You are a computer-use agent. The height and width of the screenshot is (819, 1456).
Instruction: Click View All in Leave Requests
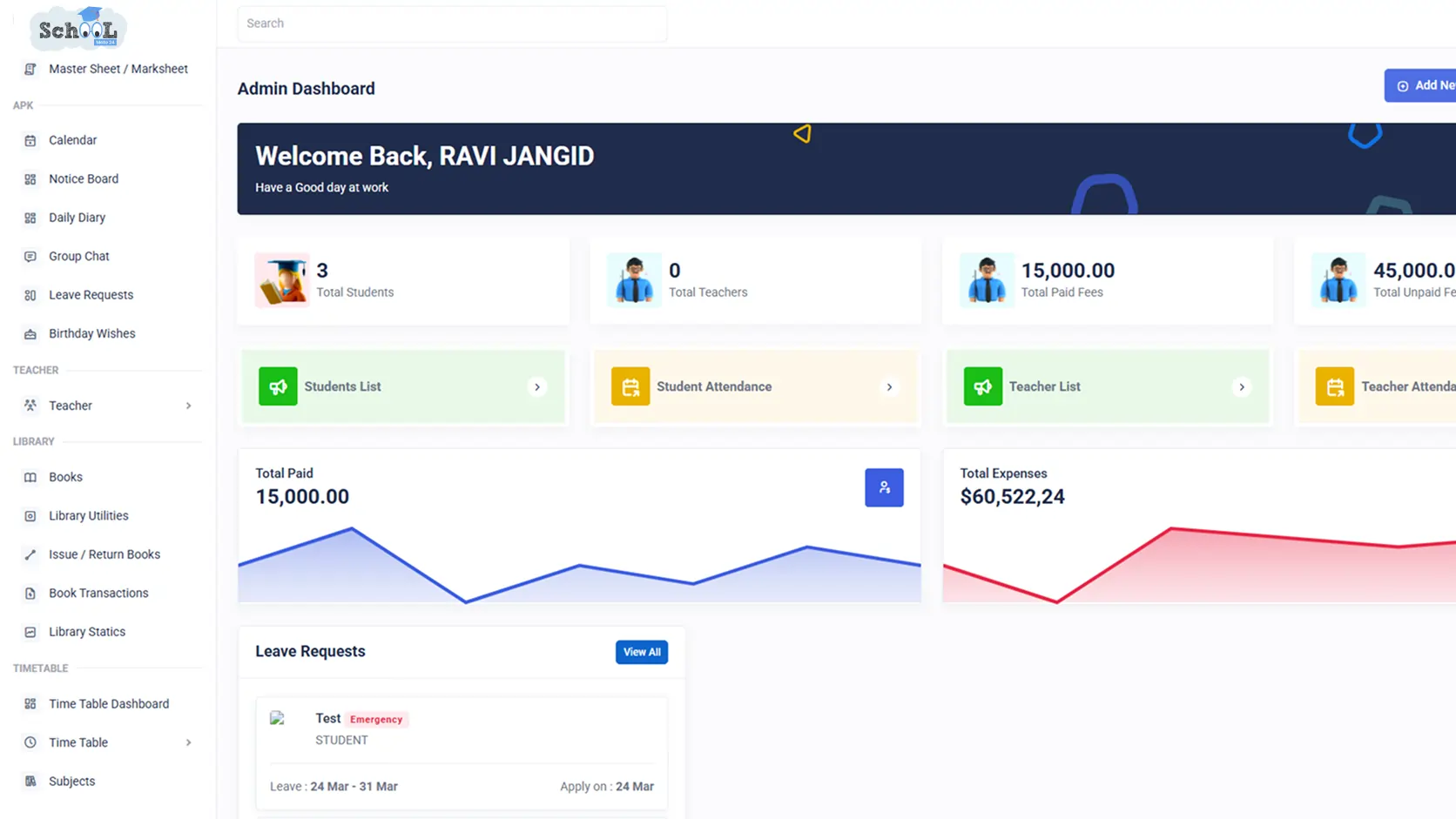tap(642, 652)
